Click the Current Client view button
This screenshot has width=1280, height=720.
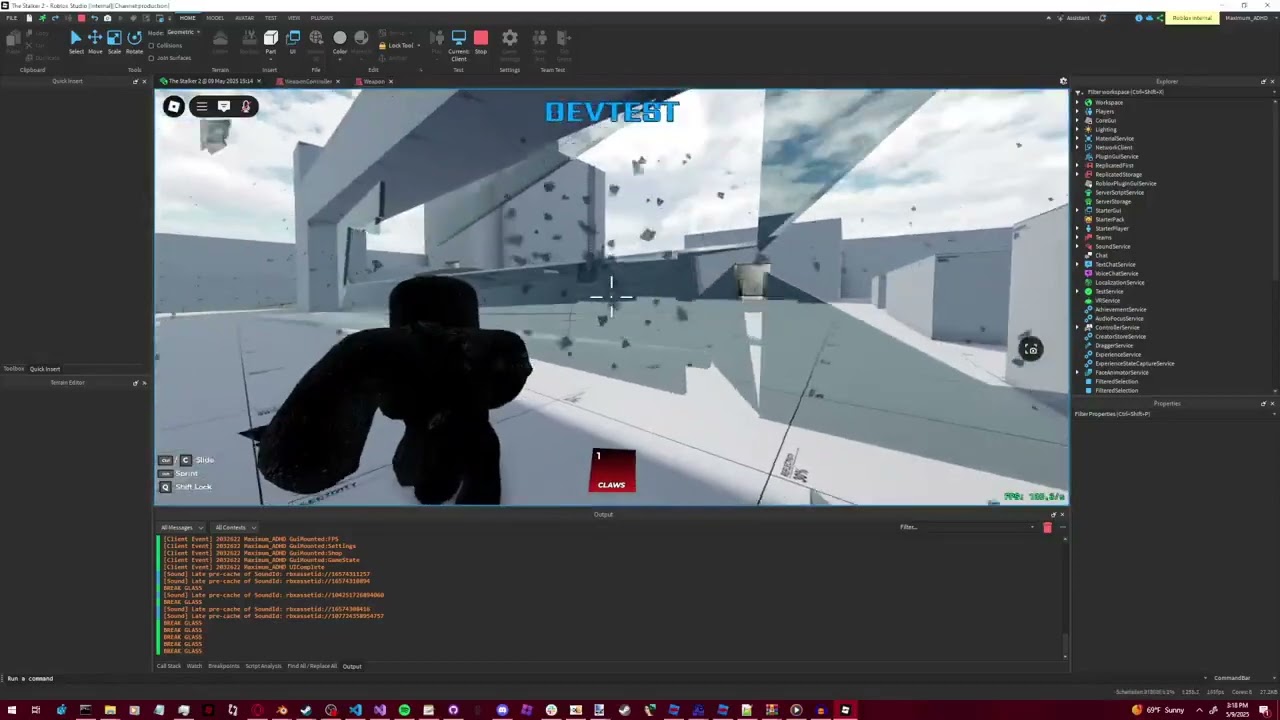[458, 42]
